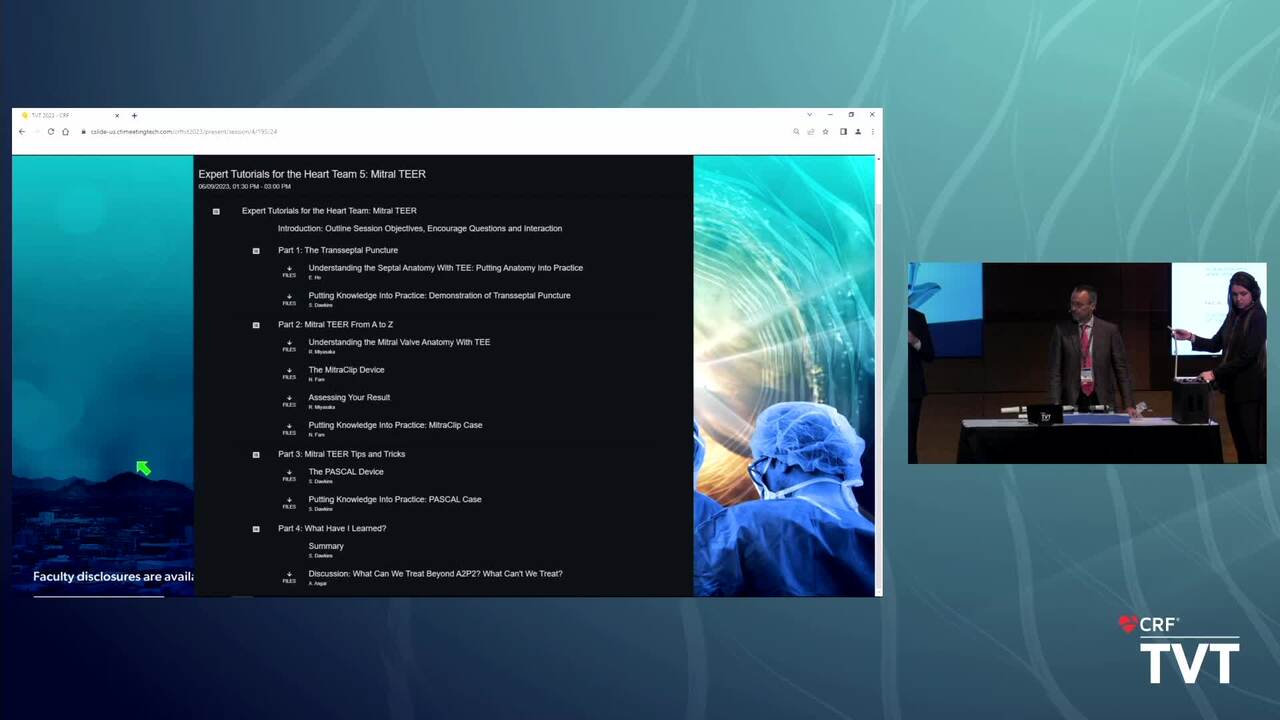Download files for Understanding the Septal Anatomy With TEE

coord(289,271)
